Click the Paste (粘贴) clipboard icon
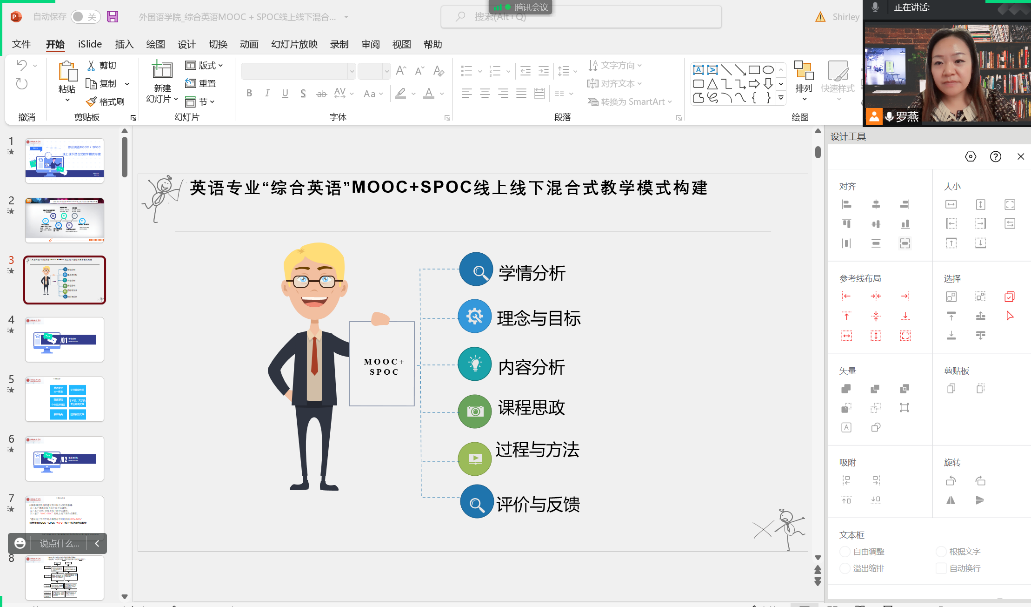Image resolution: width=1031 pixels, height=607 pixels. tap(67, 71)
